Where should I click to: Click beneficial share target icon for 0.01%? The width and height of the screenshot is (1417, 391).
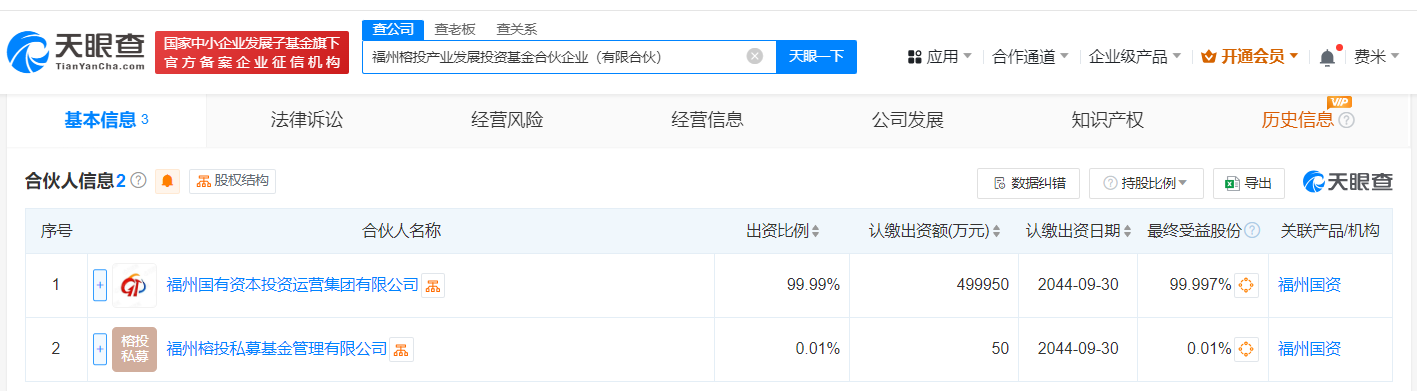[1246, 349]
